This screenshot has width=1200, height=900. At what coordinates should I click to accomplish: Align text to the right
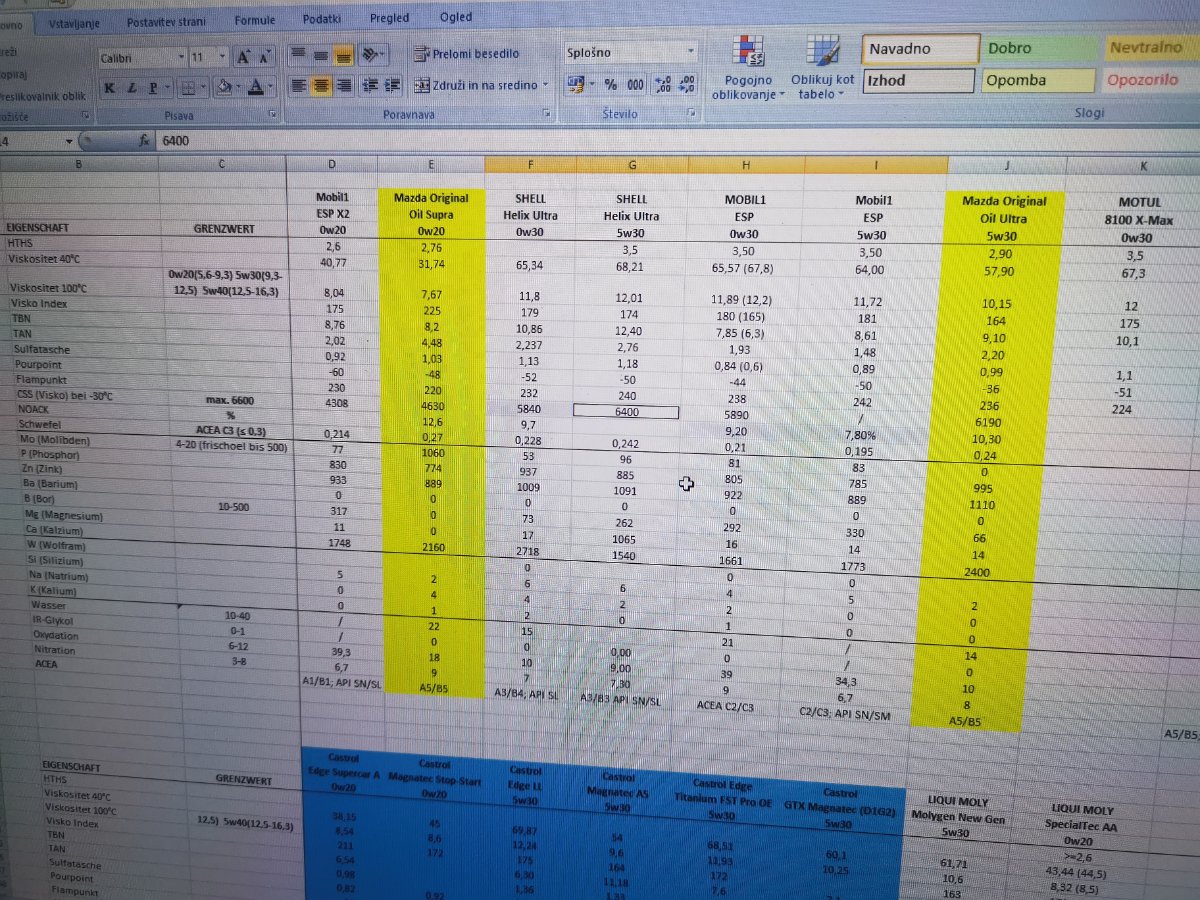343,86
